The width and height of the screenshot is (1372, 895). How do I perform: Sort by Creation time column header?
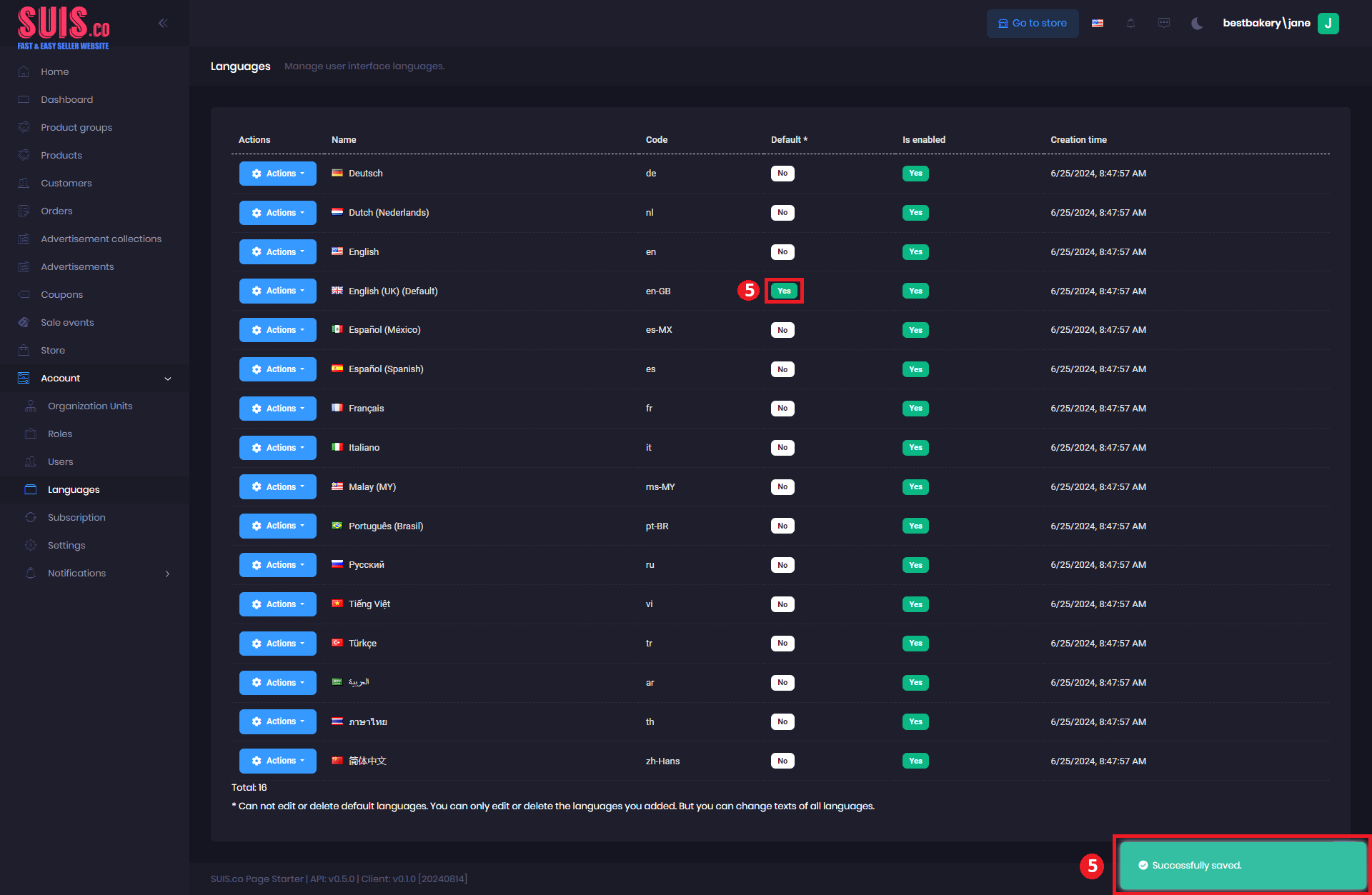point(1078,139)
